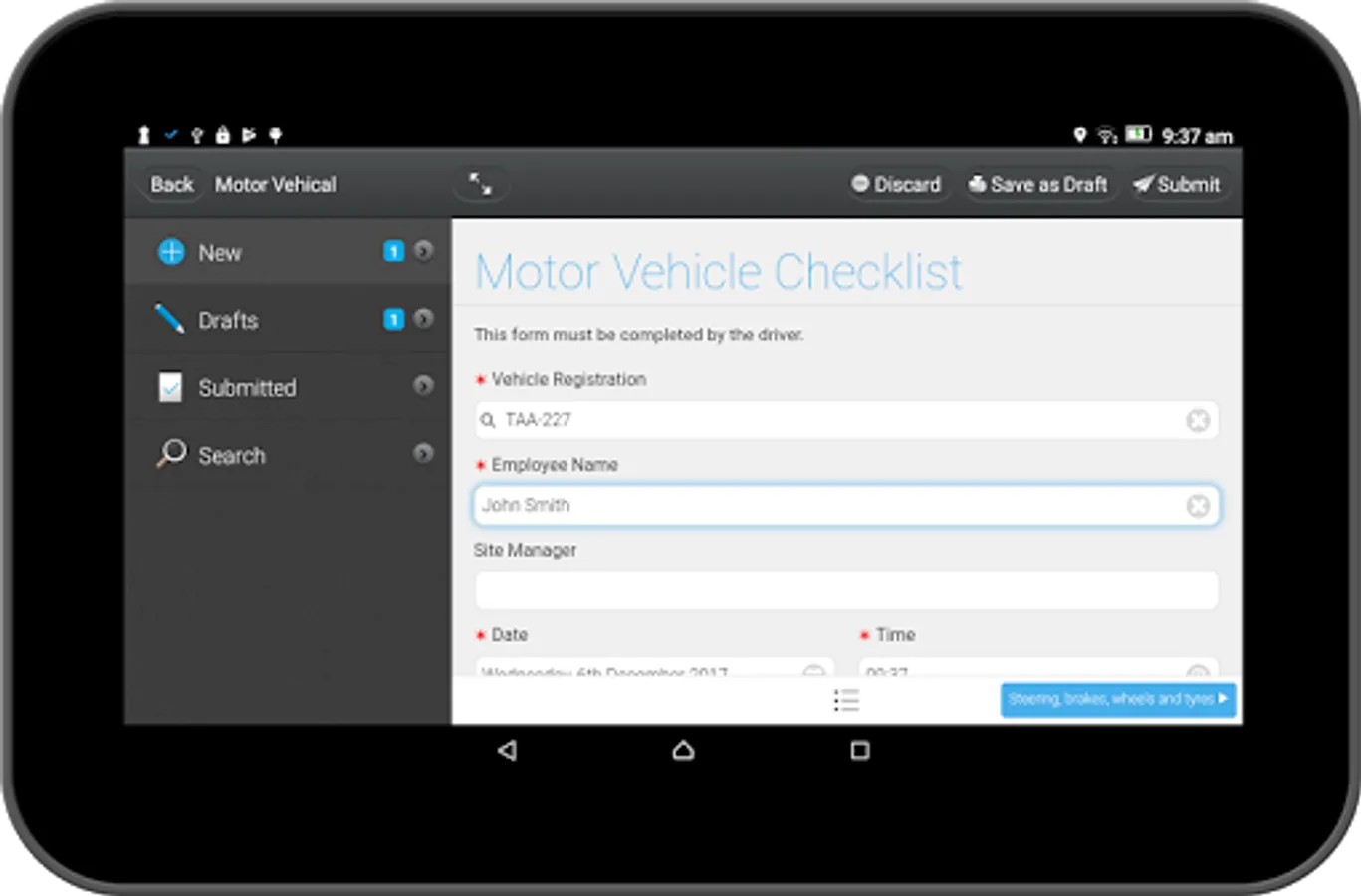The width and height of the screenshot is (1361, 896).
Task: Click the search icon in Vehicle Registration
Action: 488,420
